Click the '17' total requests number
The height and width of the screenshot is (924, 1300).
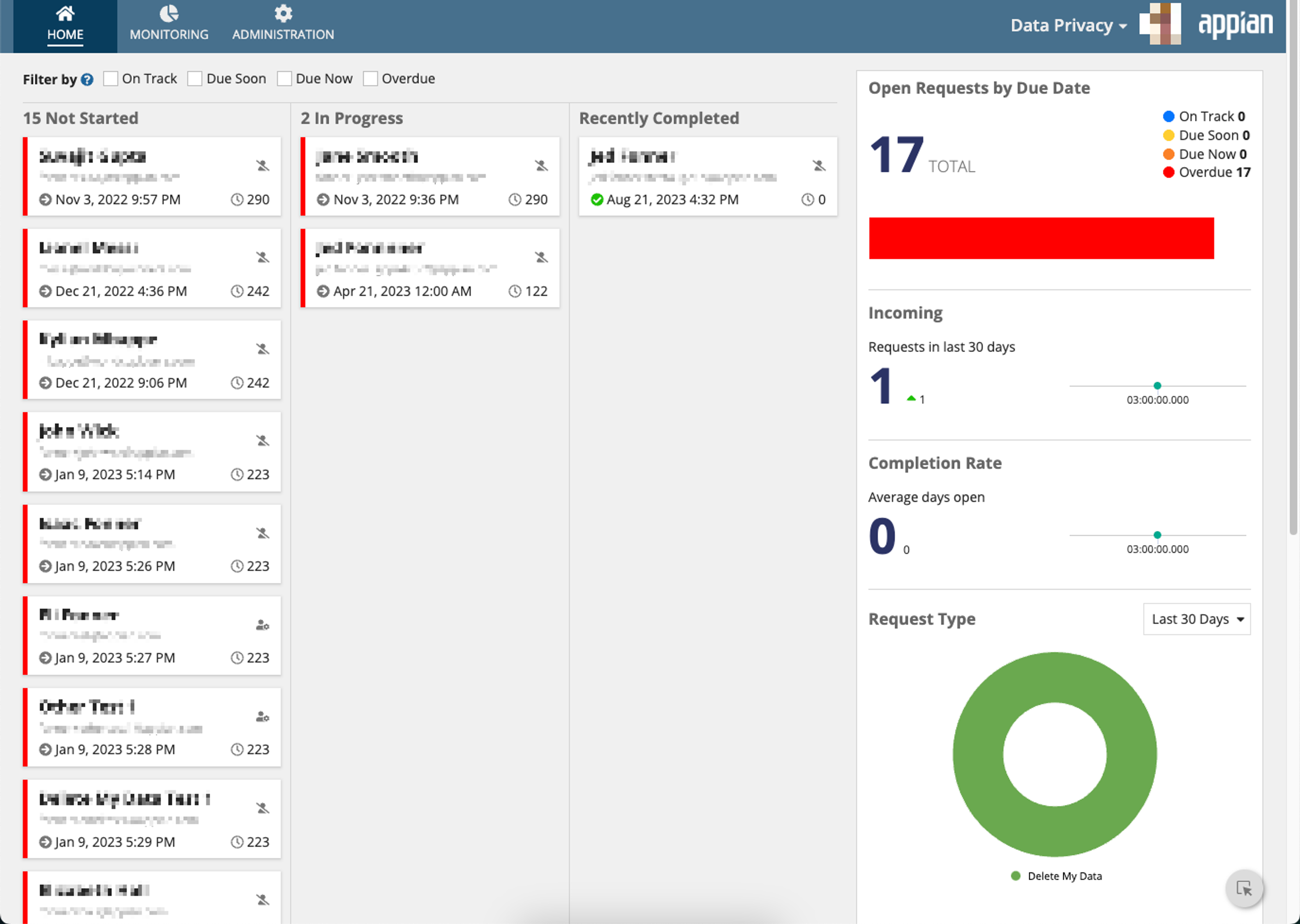point(897,154)
